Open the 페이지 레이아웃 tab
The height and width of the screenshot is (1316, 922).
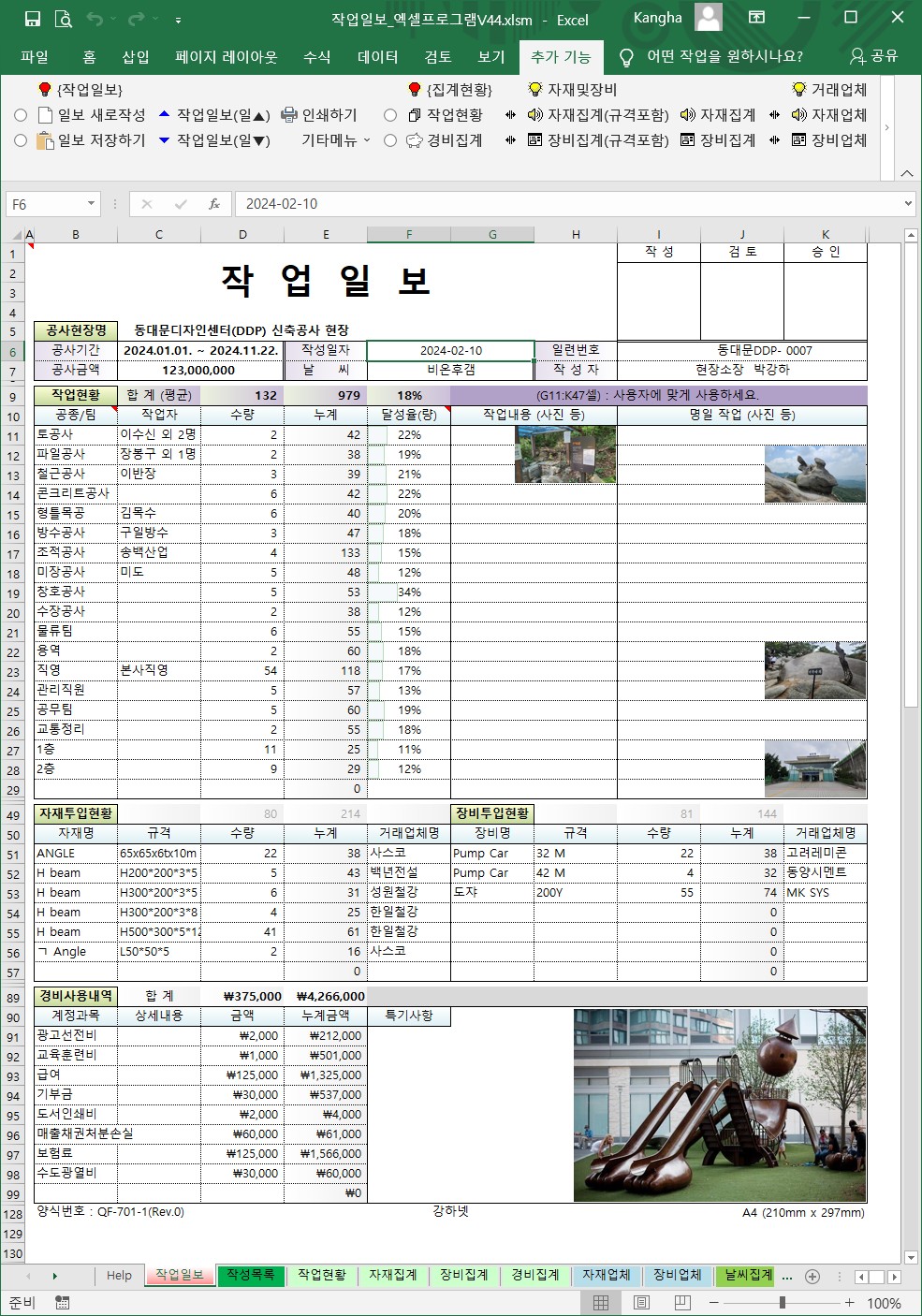(x=227, y=57)
